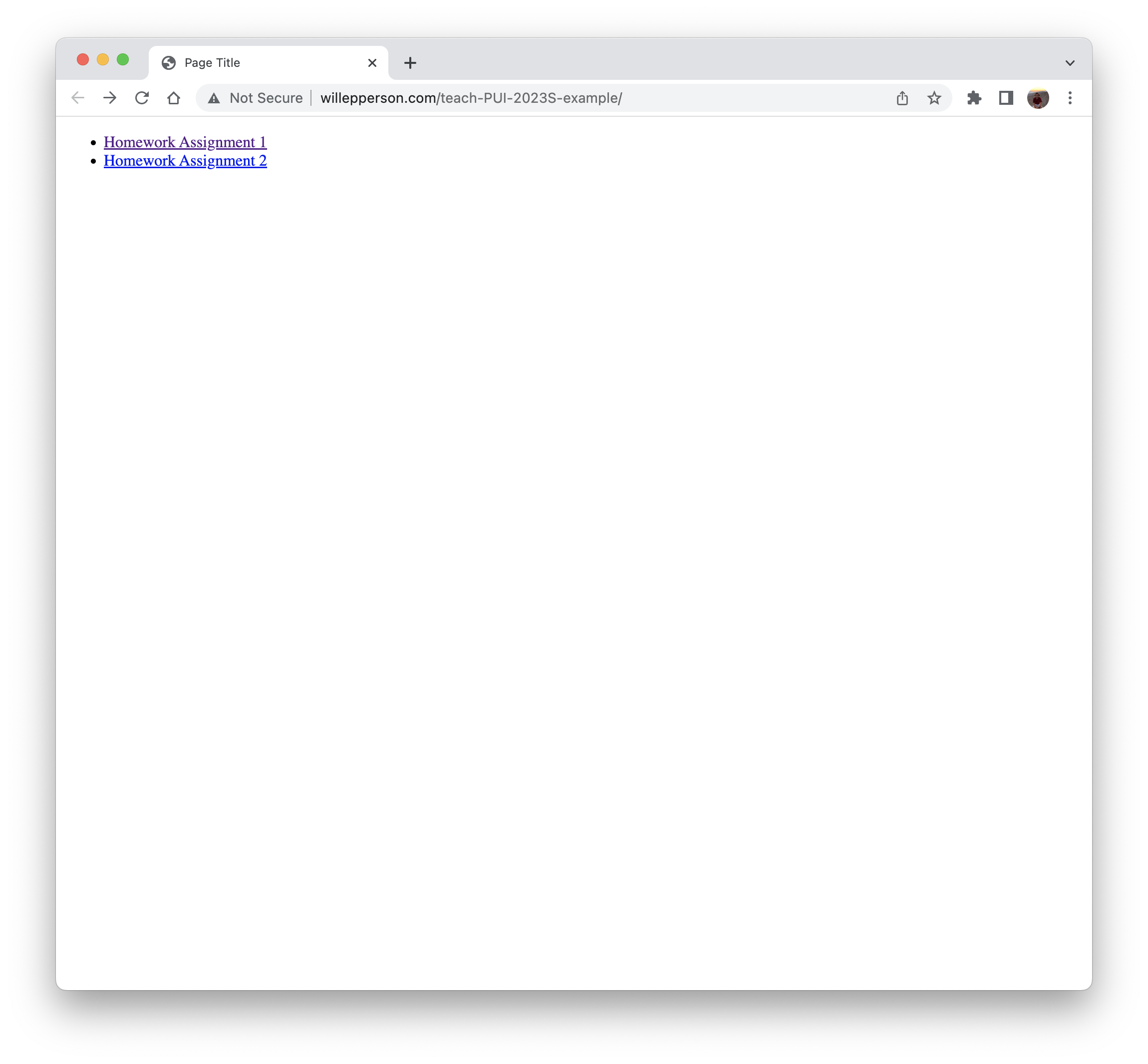
Task: Toggle profile icon user menu
Action: (x=1038, y=97)
